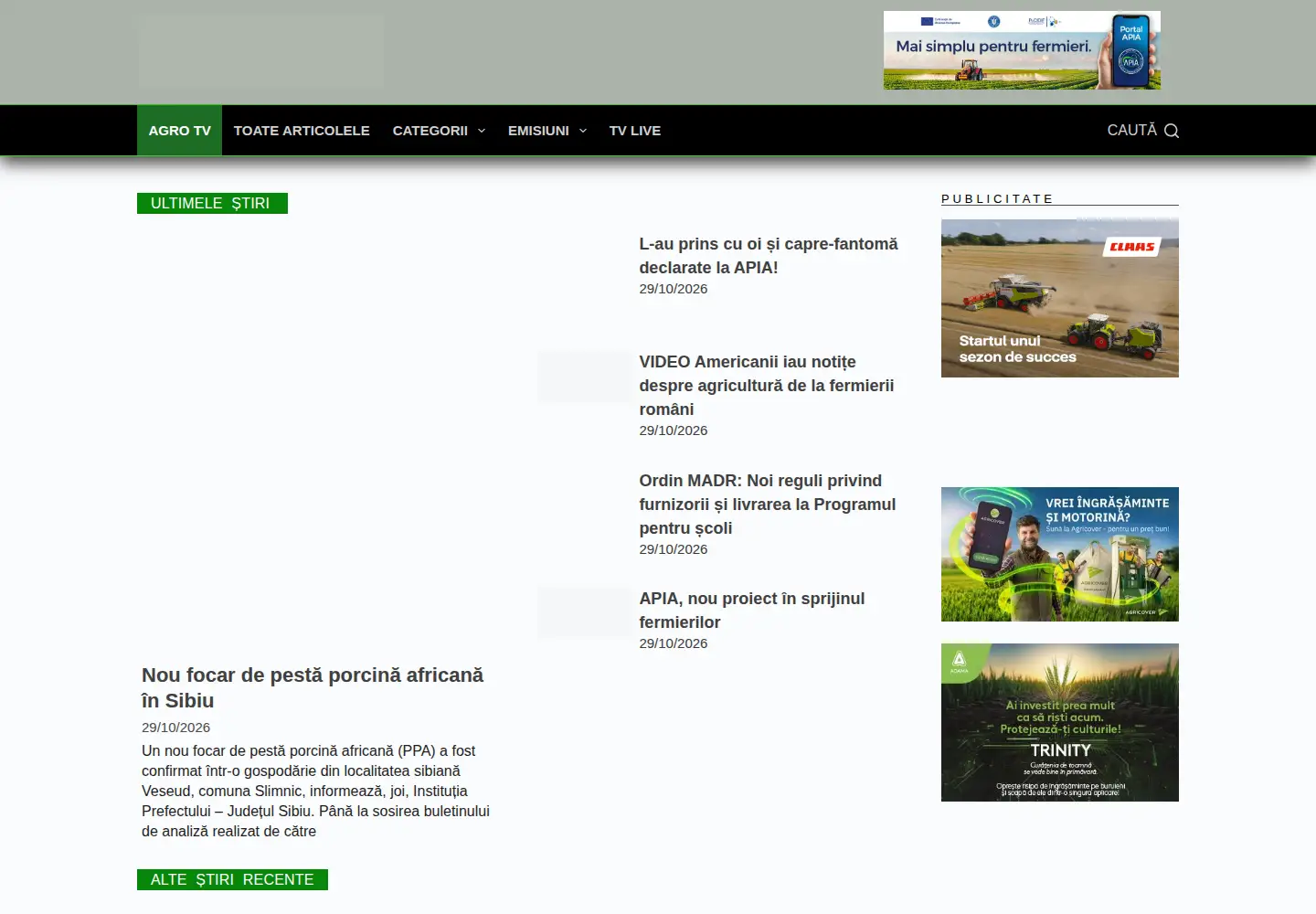The height and width of the screenshot is (914, 1316).
Task: Open the CLAAS combine advertisement
Action: (1060, 298)
